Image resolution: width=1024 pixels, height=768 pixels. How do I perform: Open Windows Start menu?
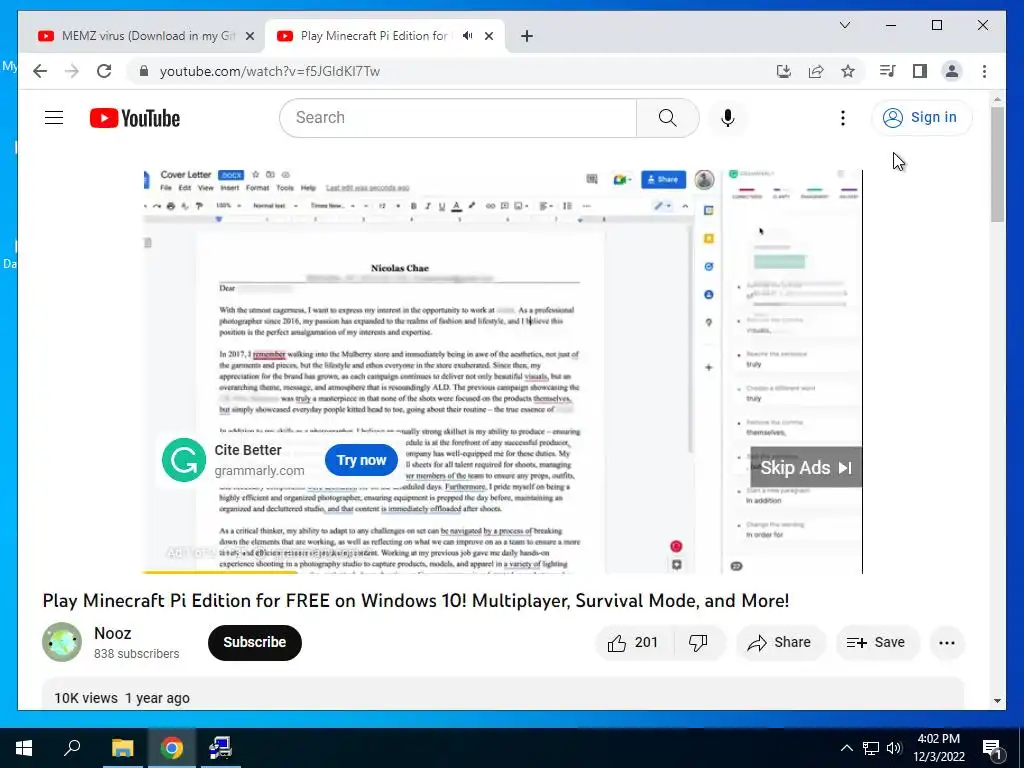(x=24, y=748)
